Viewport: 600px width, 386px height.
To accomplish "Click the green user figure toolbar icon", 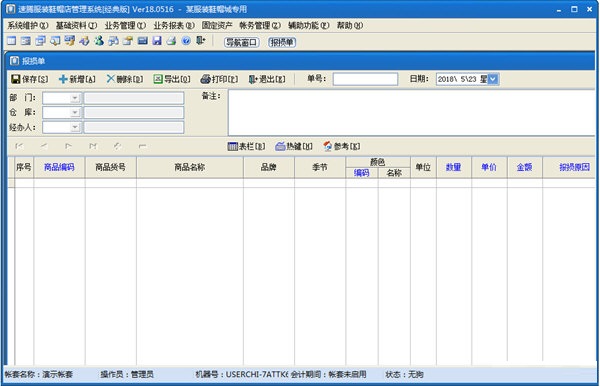I will (99, 41).
